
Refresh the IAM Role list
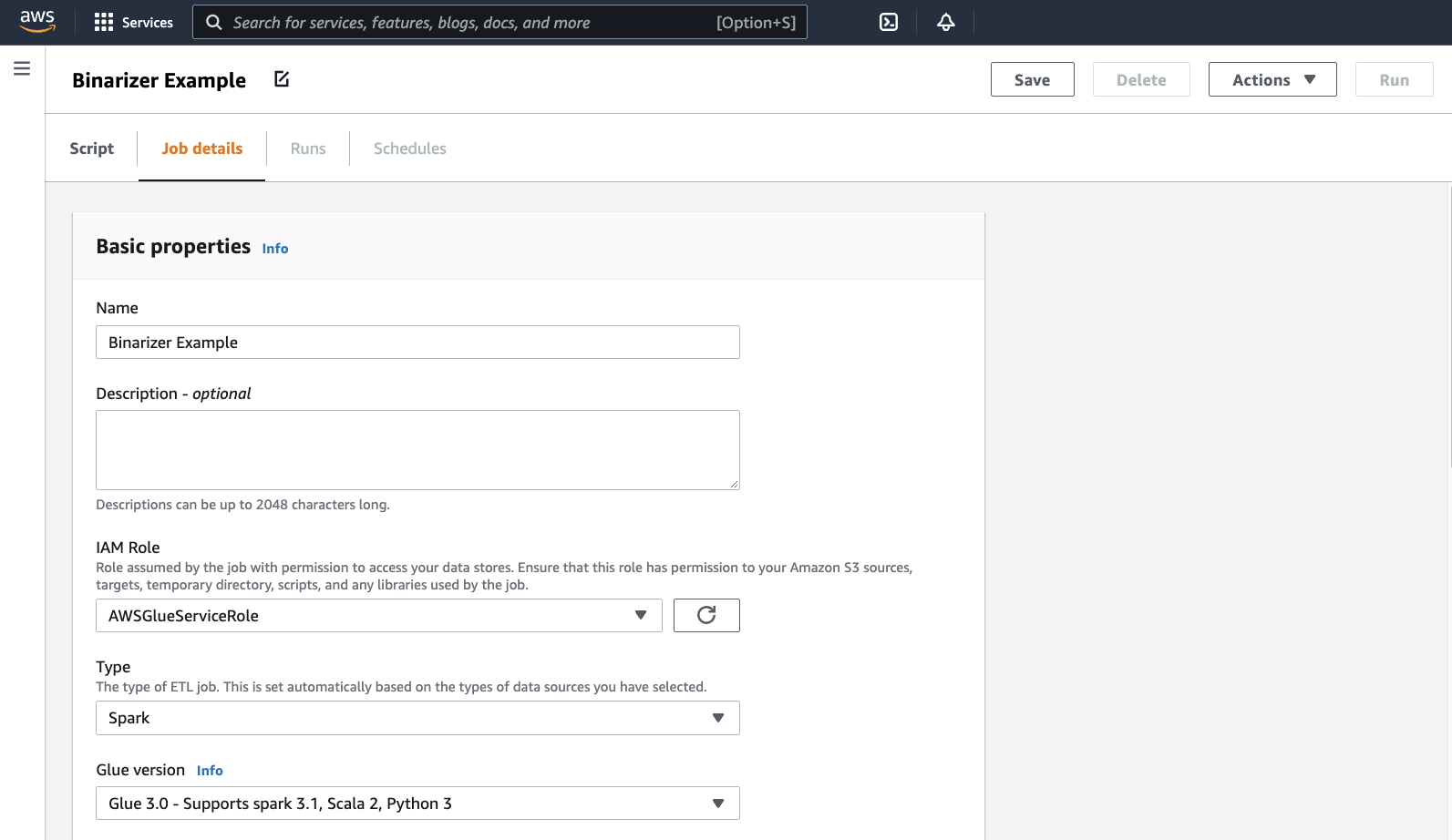coord(706,616)
